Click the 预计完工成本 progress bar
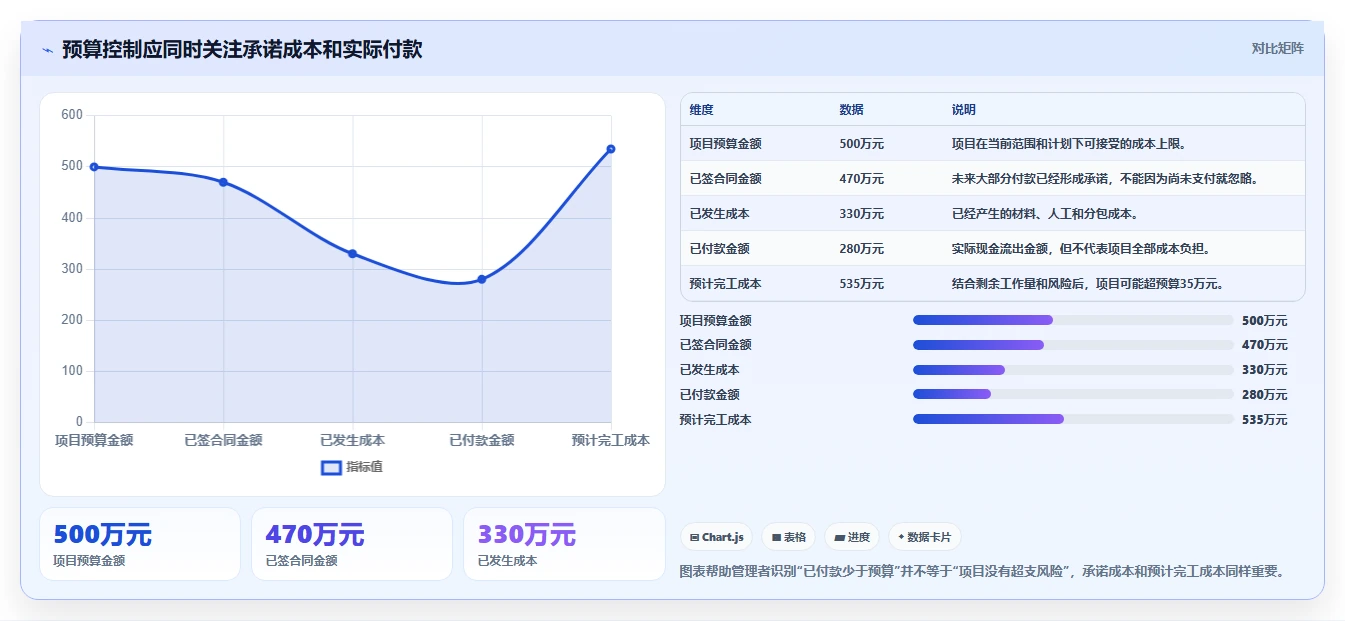 [x=1073, y=420]
